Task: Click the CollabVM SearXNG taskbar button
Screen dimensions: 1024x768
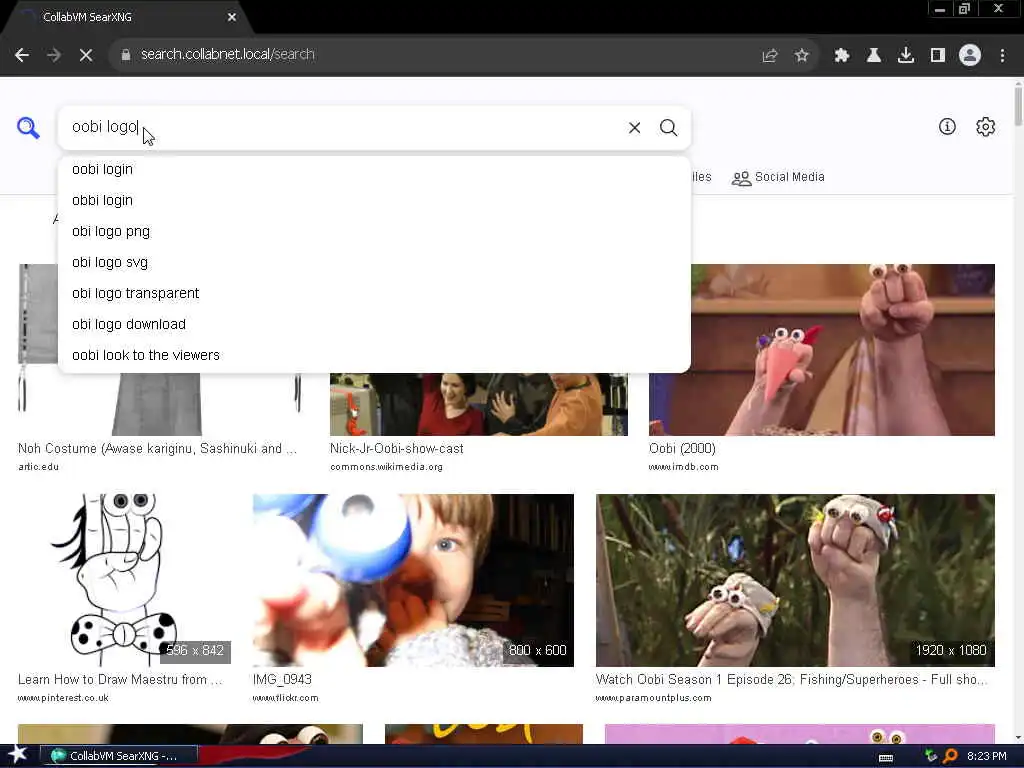Action: click(119, 756)
